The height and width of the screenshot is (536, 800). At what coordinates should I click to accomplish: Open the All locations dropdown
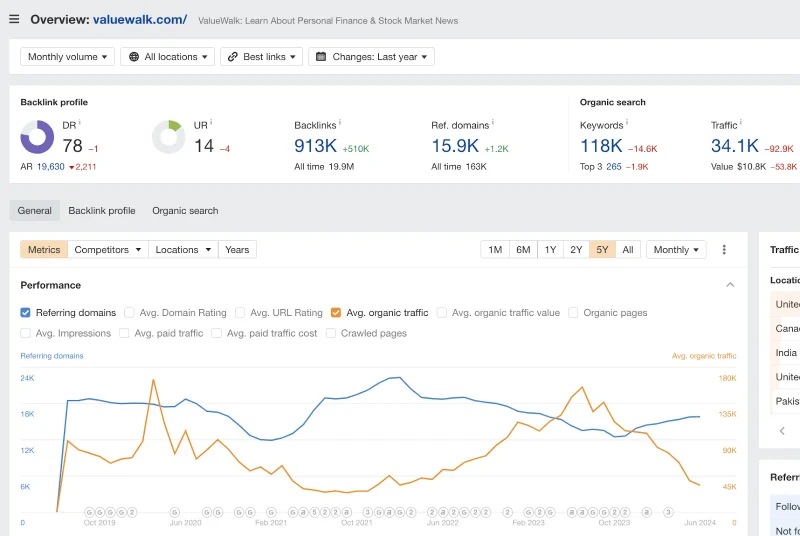pos(167,57)
